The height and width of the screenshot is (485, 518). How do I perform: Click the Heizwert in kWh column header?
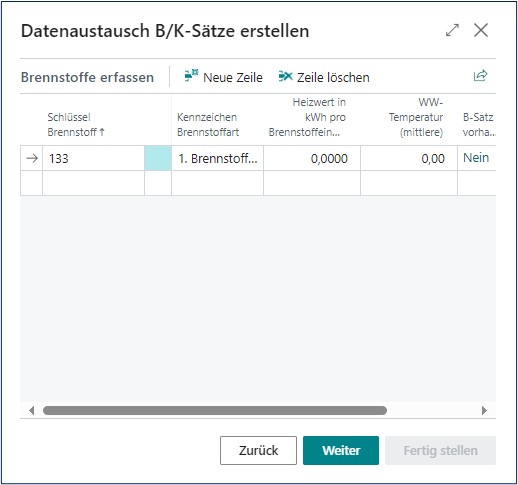(x=307, y=117)
